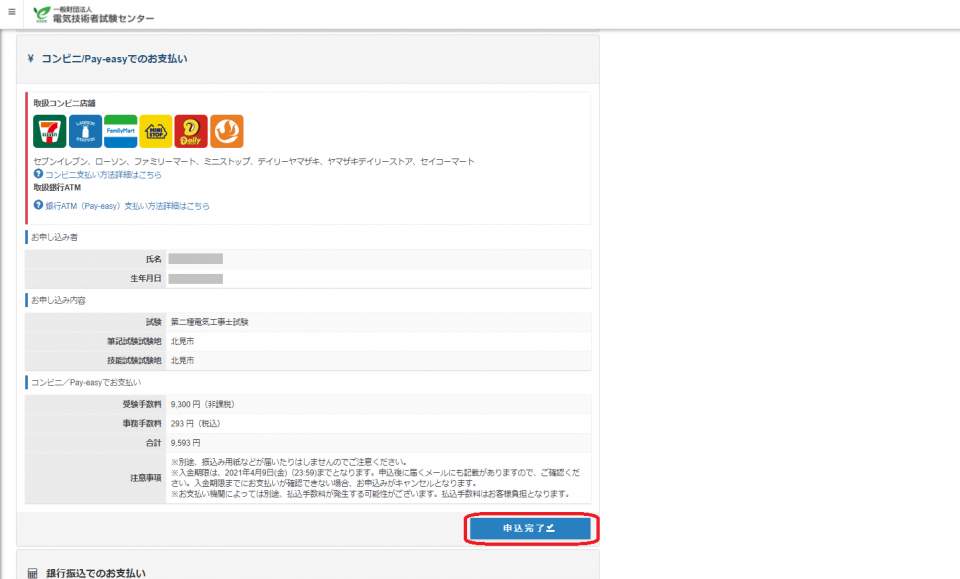The image size is (960, 579).
Task: Click the 電気技術者試験センター logo
Action: point(94,14)
